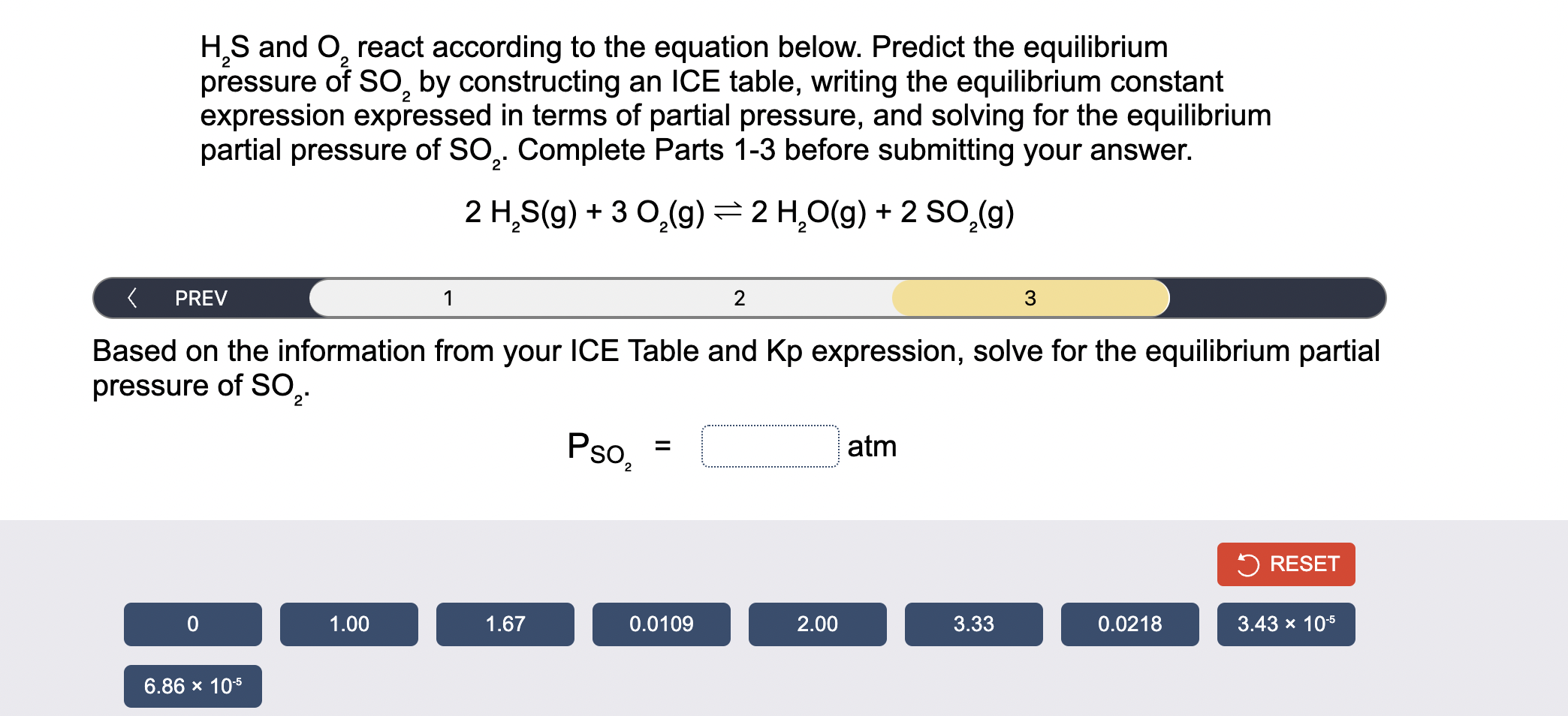Select the answer choice 0.0109
Screen dimensions: 1568x716
pos(661,624)
